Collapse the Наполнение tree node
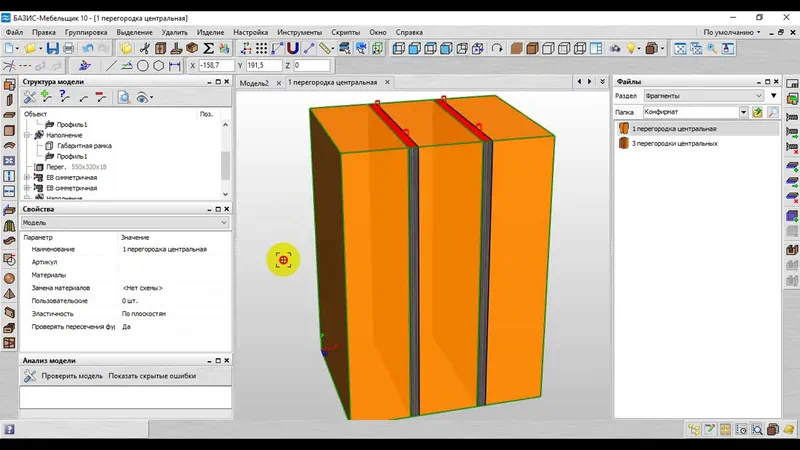The image size is (800, 450). pyautogui.click(x=27, y=135)
